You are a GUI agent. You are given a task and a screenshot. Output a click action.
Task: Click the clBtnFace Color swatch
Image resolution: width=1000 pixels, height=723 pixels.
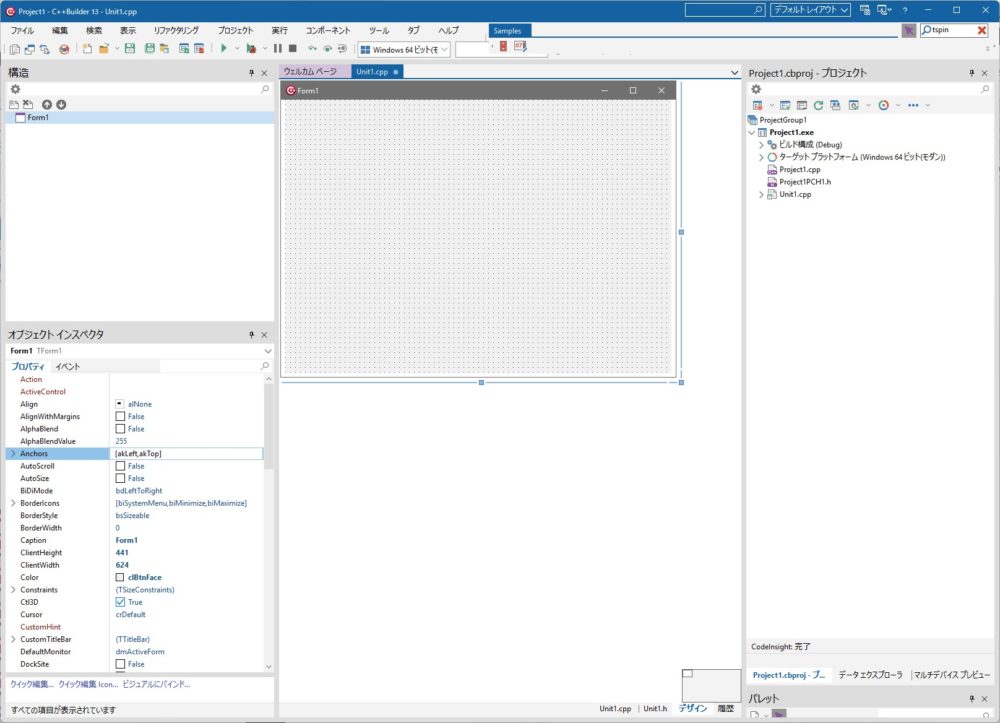(120, 577)
